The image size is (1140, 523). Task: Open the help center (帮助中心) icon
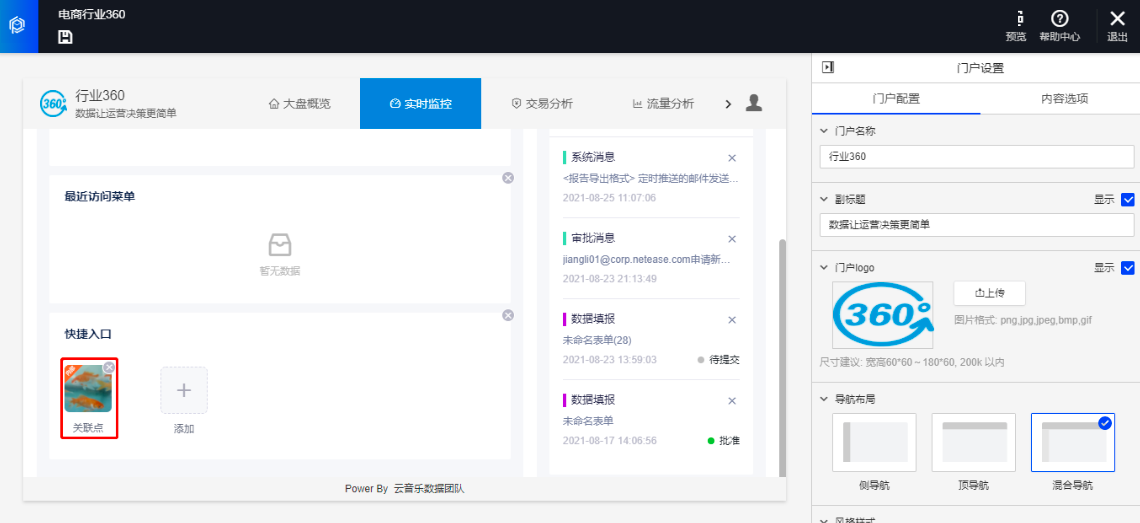(x=1059, y=19)
